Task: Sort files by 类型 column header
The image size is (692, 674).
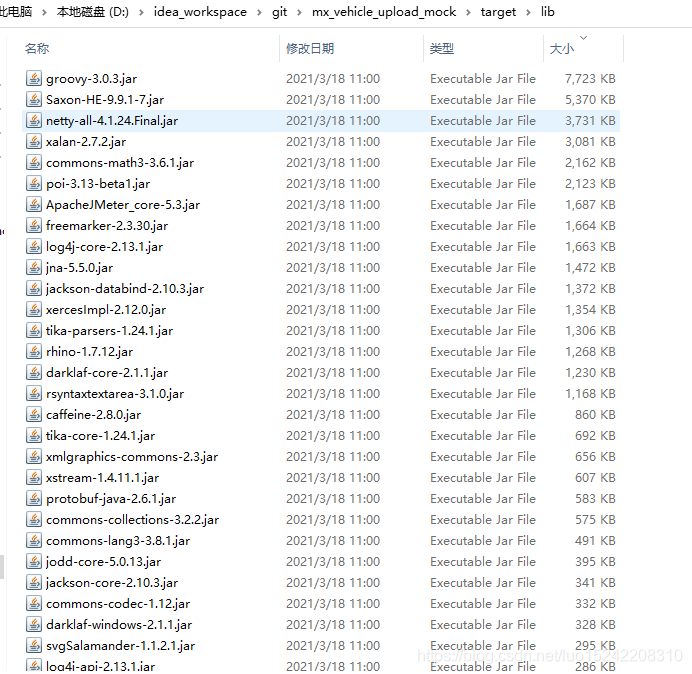Action: pos(442,49)
